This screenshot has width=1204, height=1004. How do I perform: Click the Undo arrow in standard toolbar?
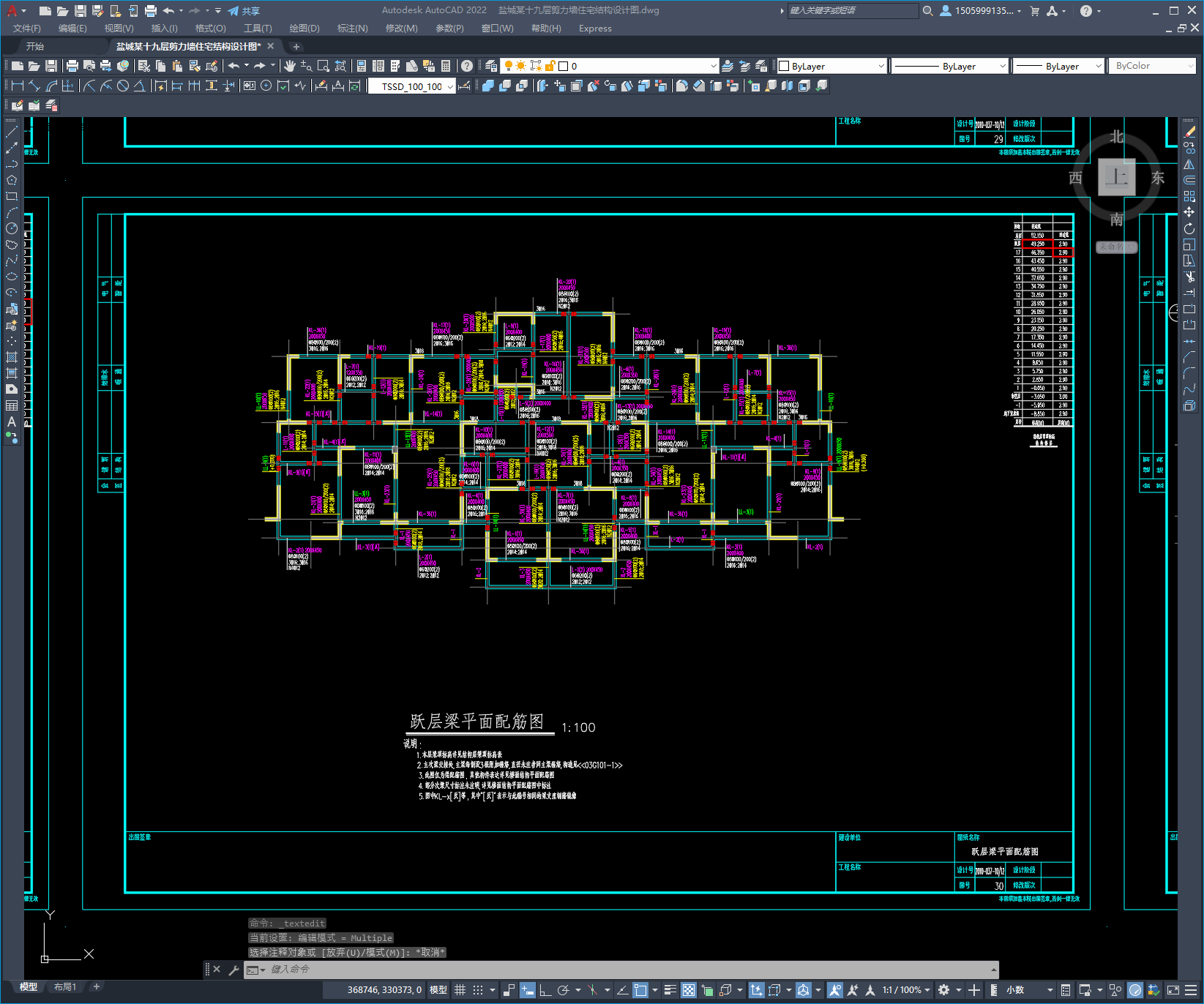pyautogui.click(x=233, y=66)
